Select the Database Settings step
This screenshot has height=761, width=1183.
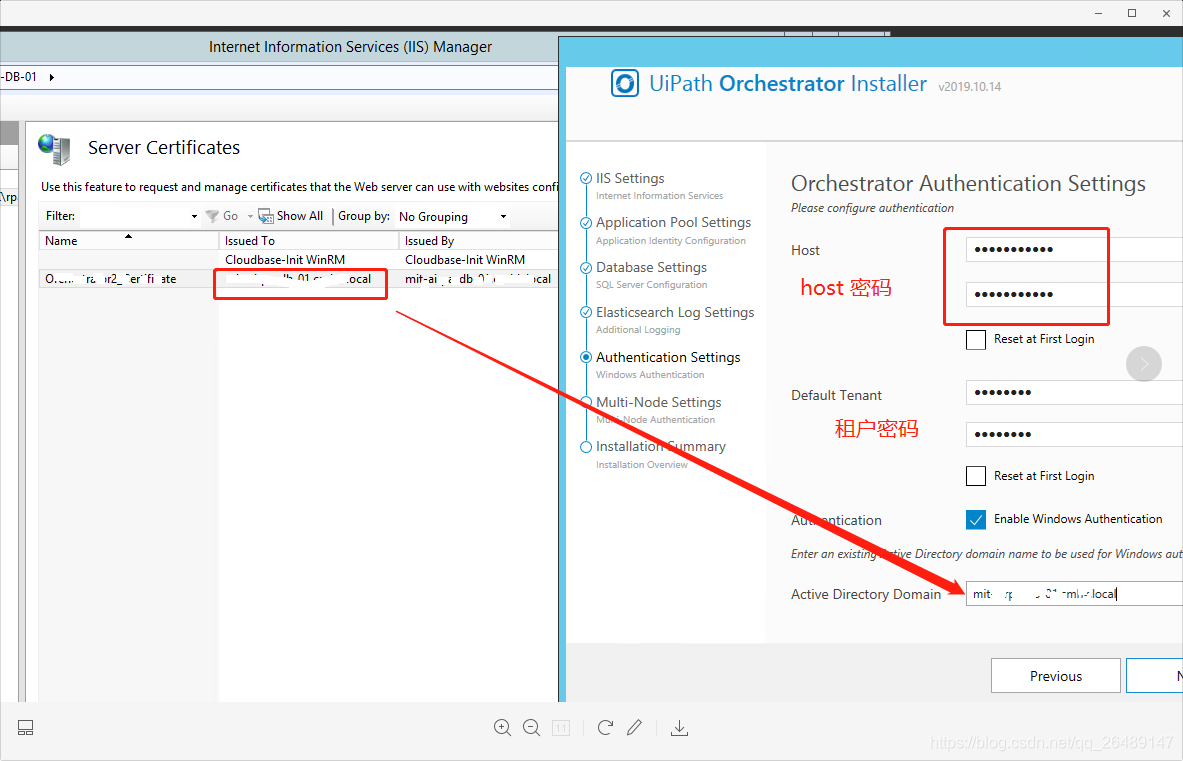tap(651, 268)
